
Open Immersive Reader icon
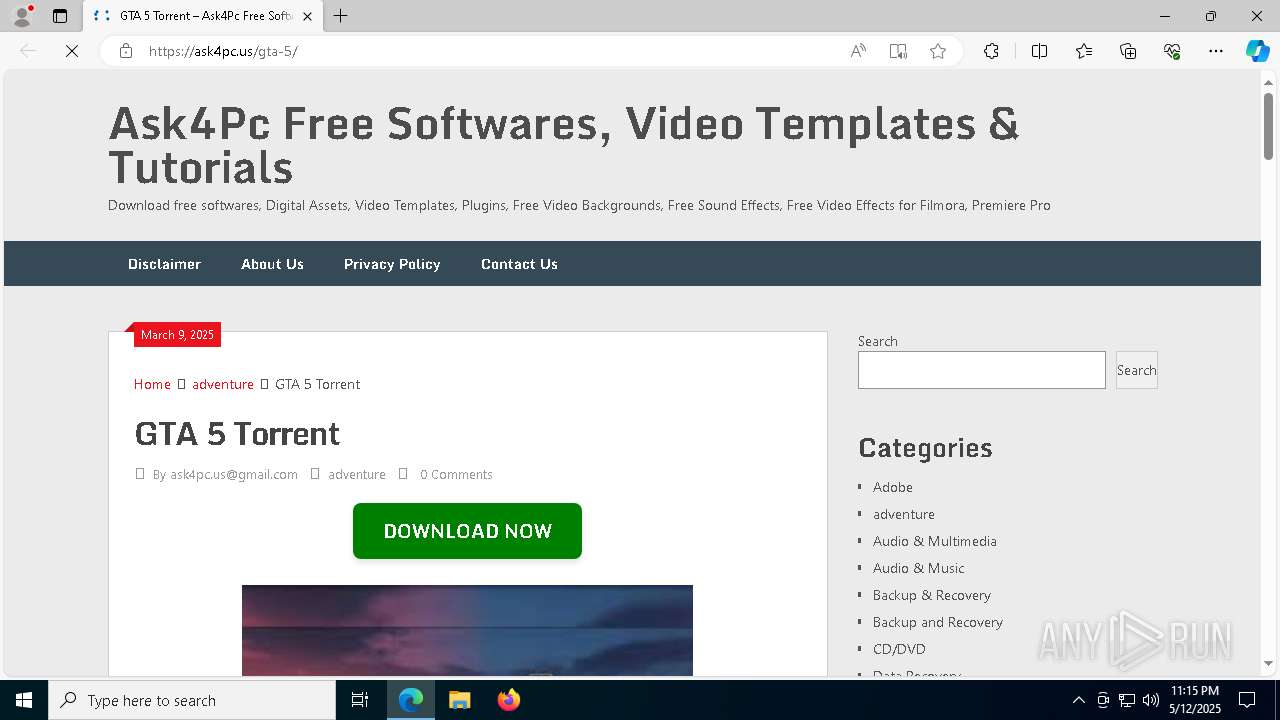898,51
